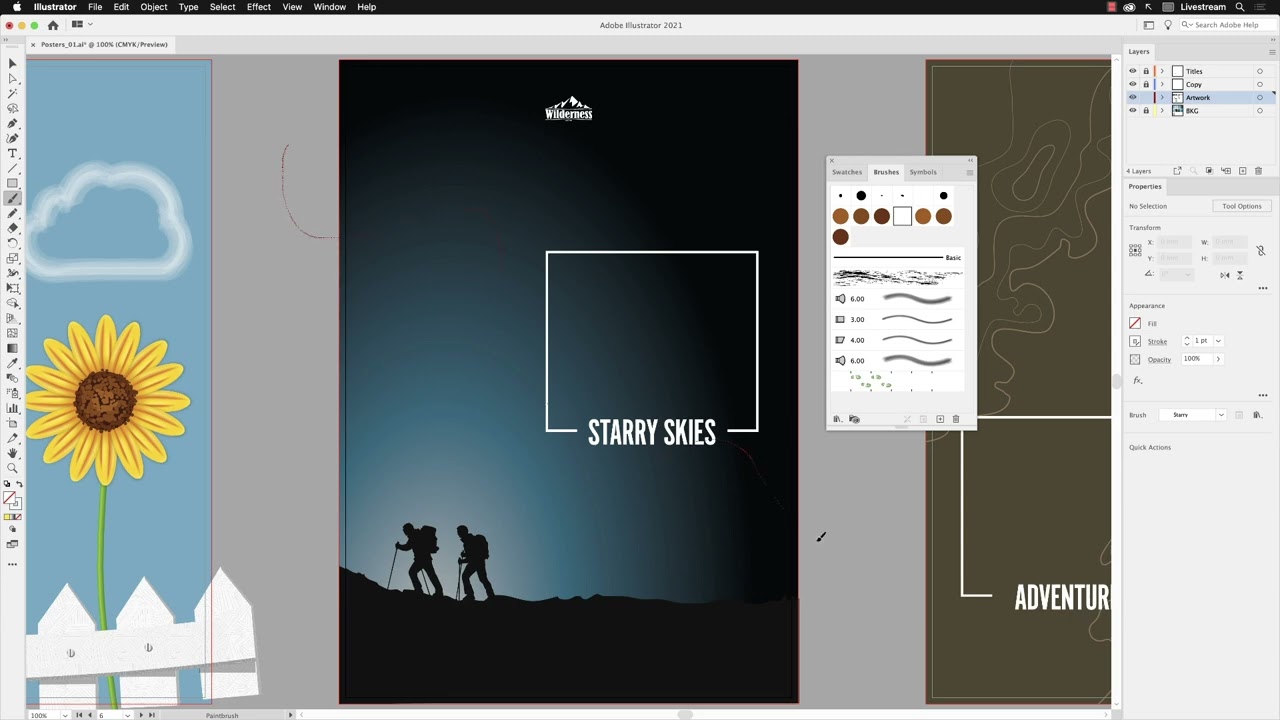Select the Eraser tool
The width and height of the screenshot is (1280, 720).
click(12, 228)
